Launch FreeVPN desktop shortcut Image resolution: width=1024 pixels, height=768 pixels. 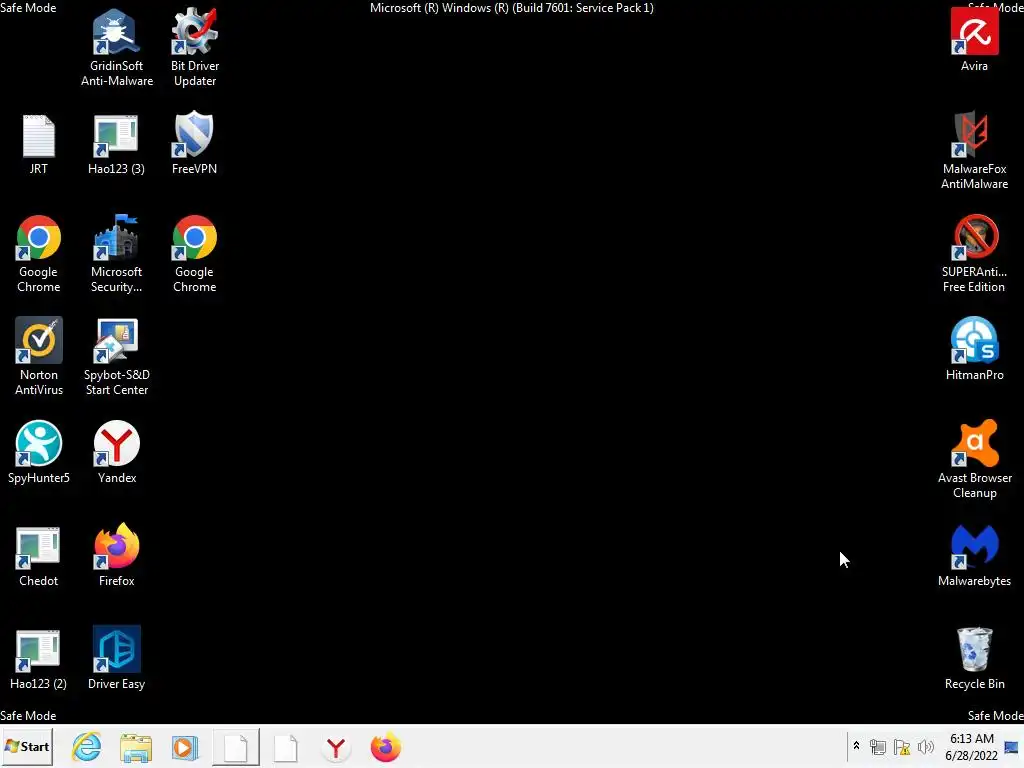[195, 143]
